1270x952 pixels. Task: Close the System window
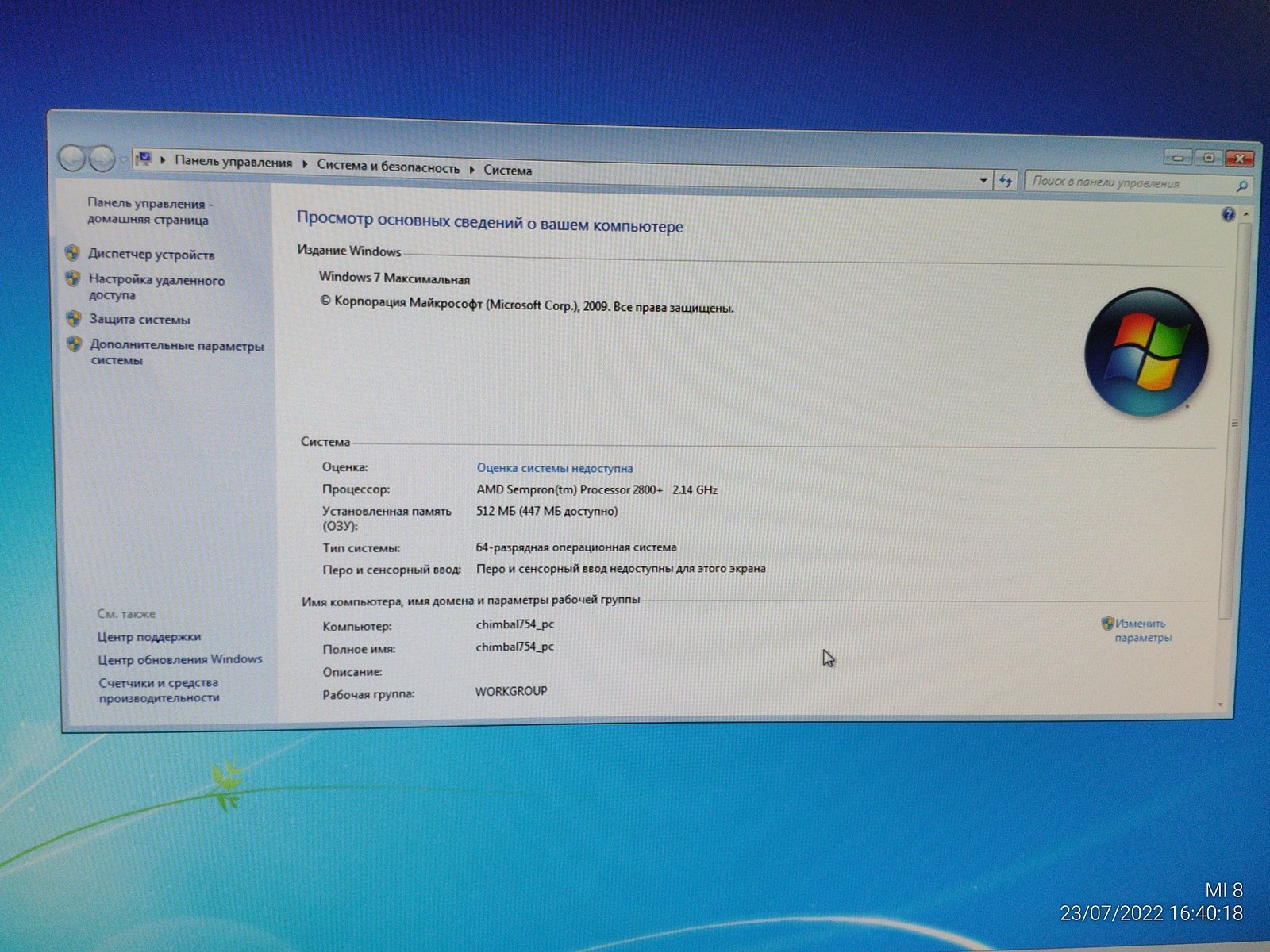pyautogui.click(x=1240, y=159)
